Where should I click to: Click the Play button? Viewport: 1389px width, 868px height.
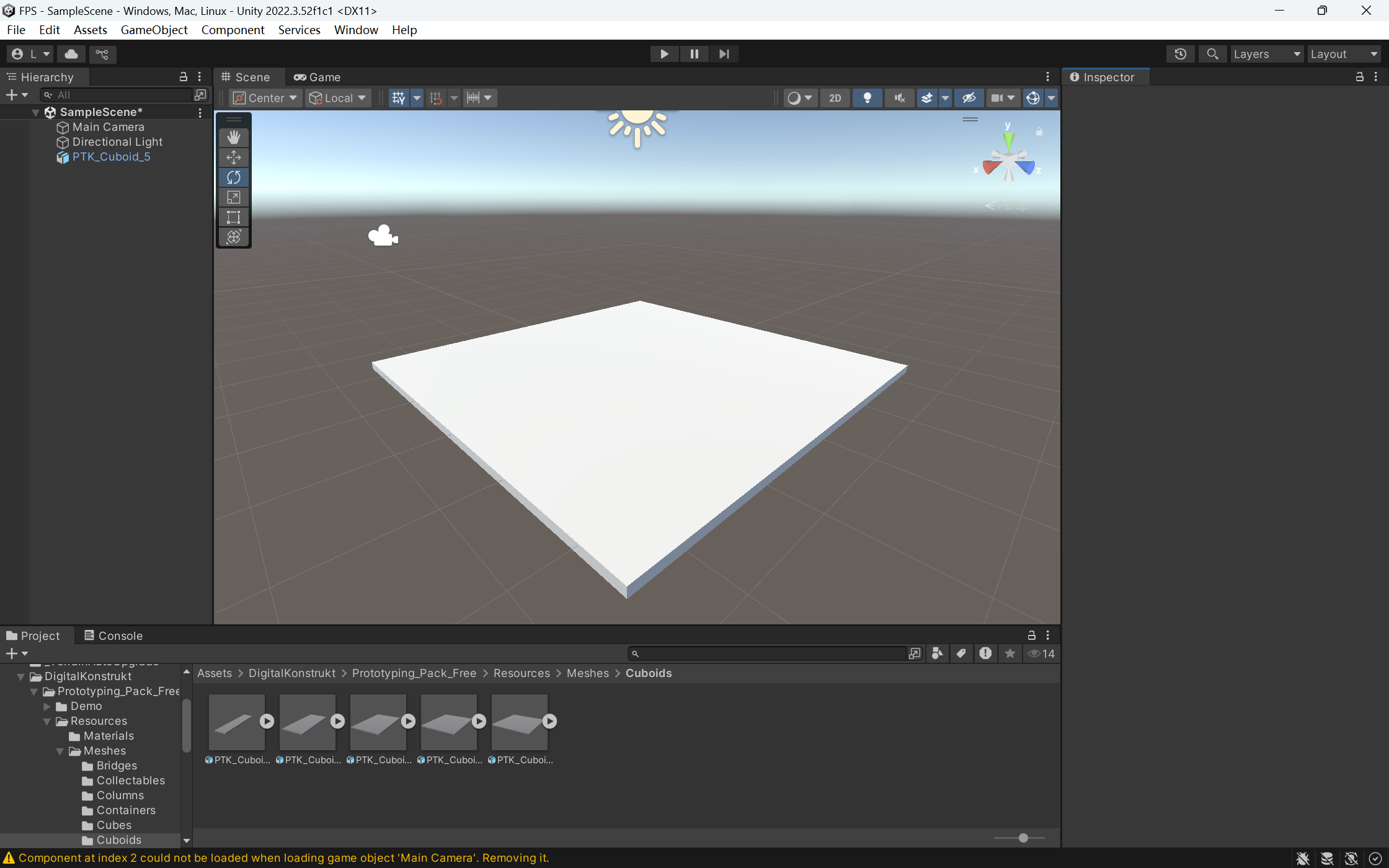[x=664, y=54]
